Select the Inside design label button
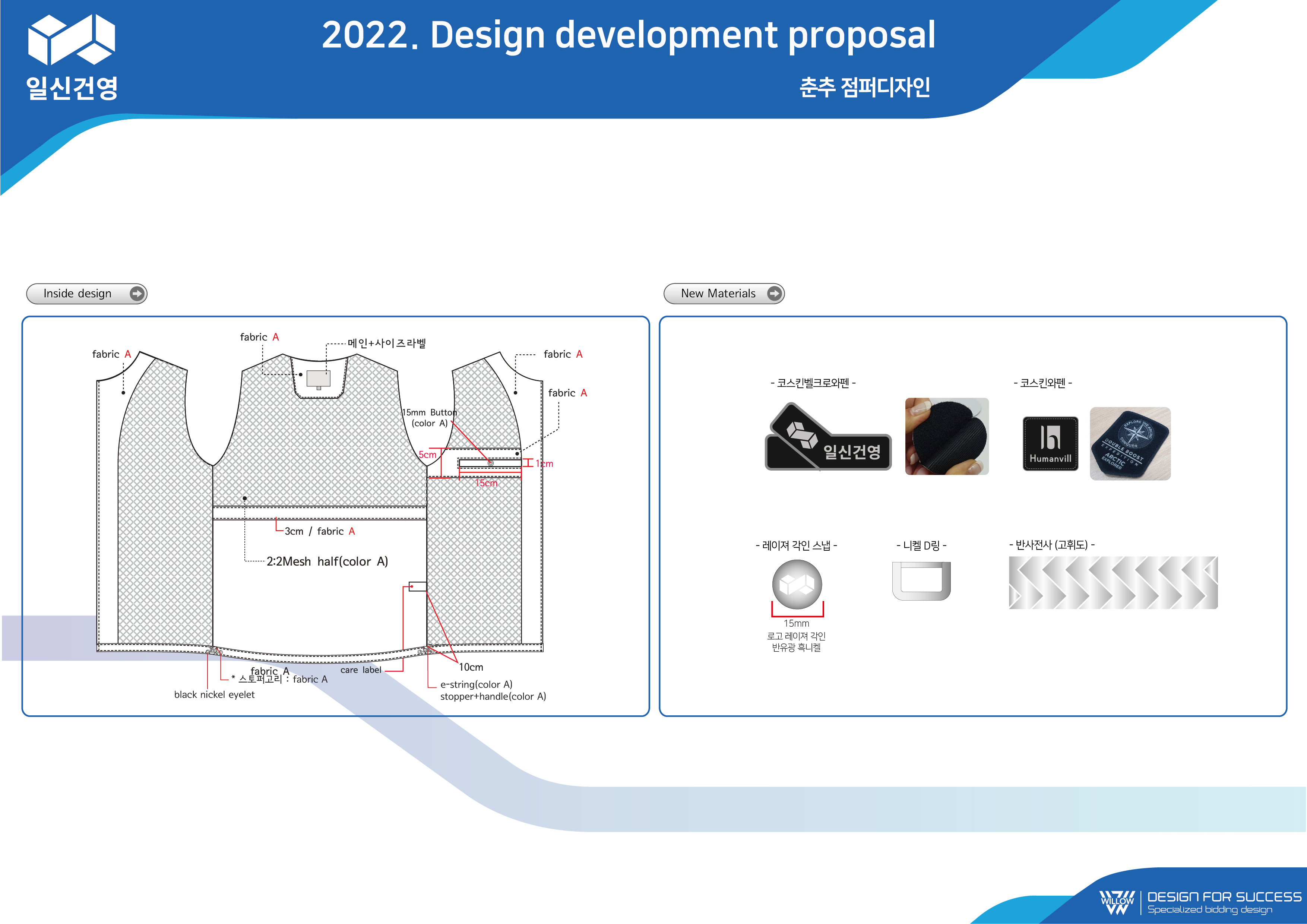 point(78,293)
